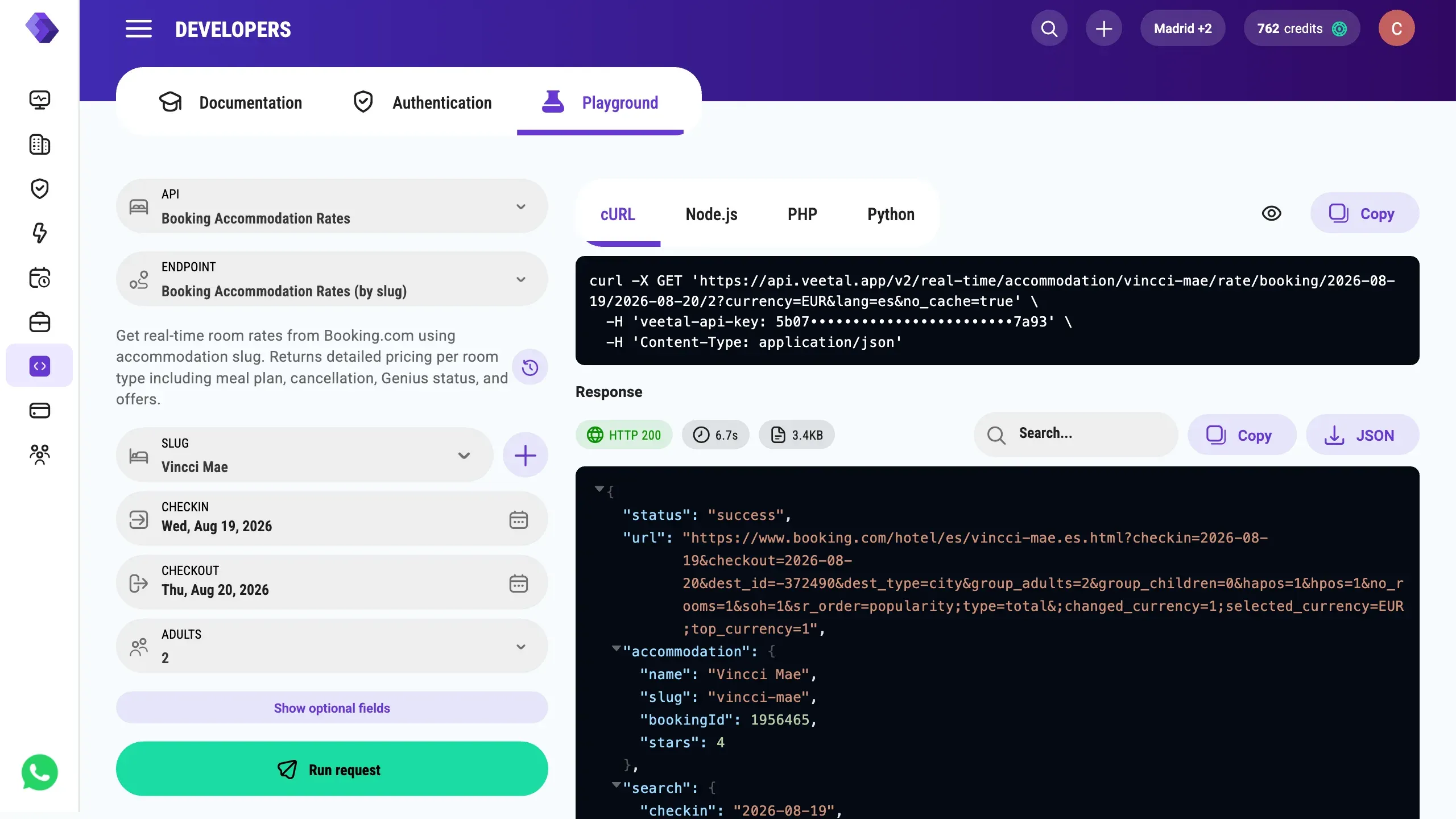The image size is (1456, 819).
Task: Open the check-in calendar picker
Action: click(x=518, y=520)
